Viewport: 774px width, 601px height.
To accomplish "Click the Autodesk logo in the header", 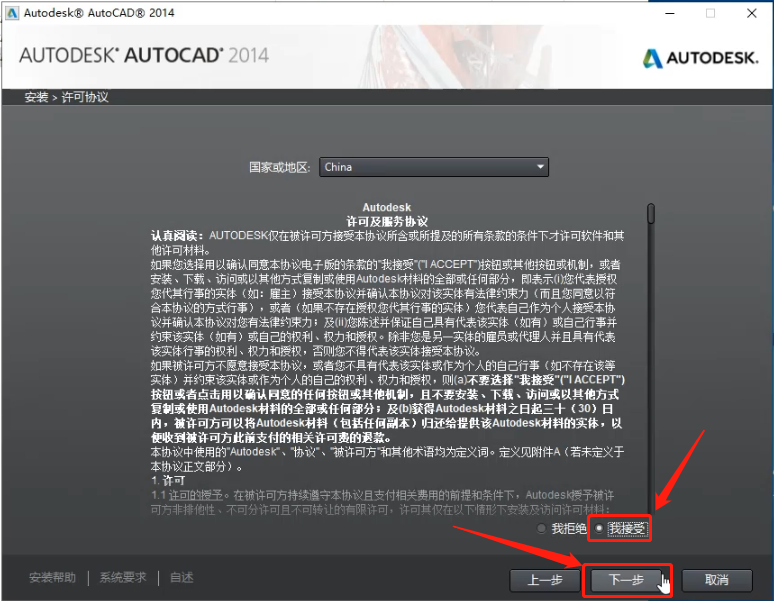I will 700,58.
